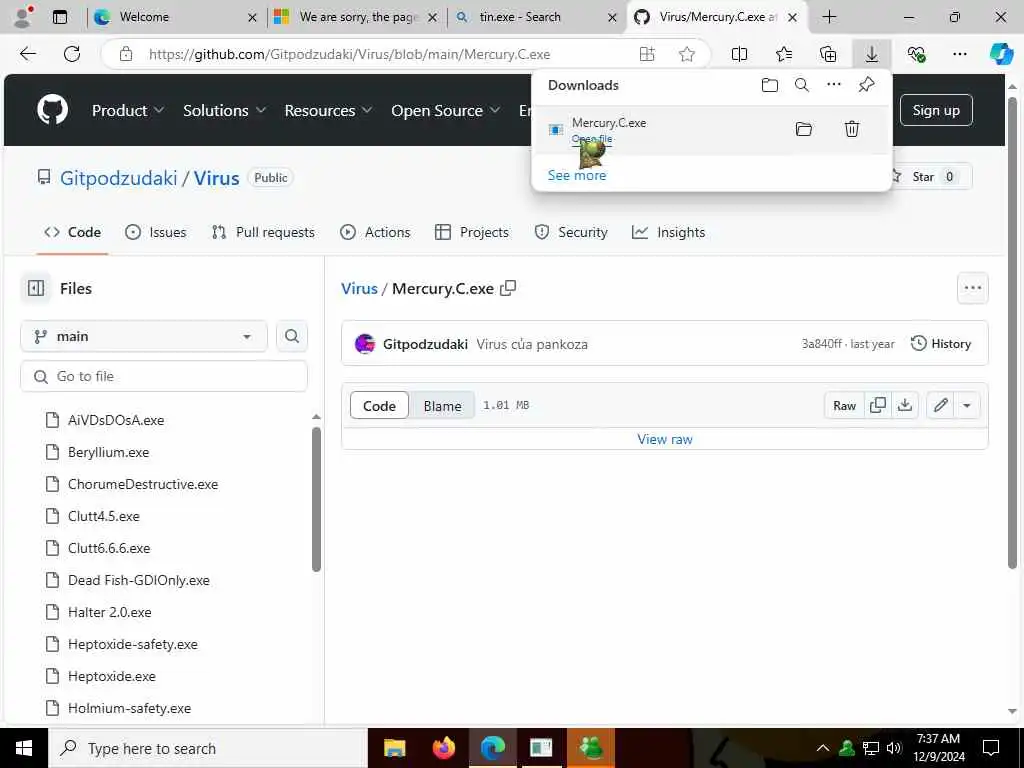Switch to Welcome browser tab
Image resolution: width=1024 pixels, height=768 pixels.
175,17
